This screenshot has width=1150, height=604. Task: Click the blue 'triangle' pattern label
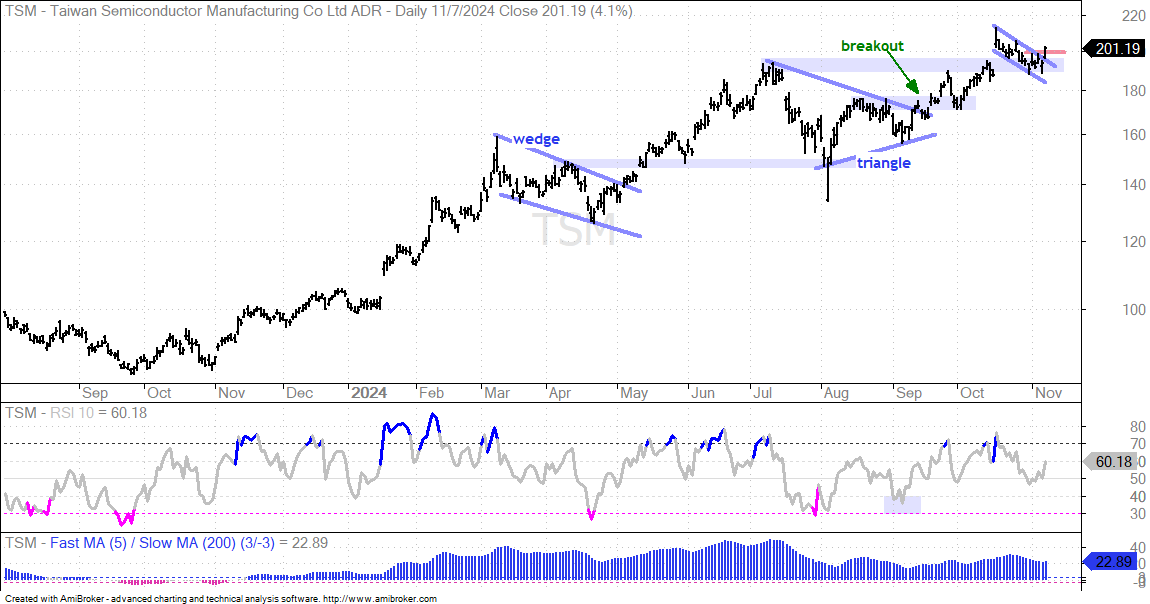click(x=884, y=163)
